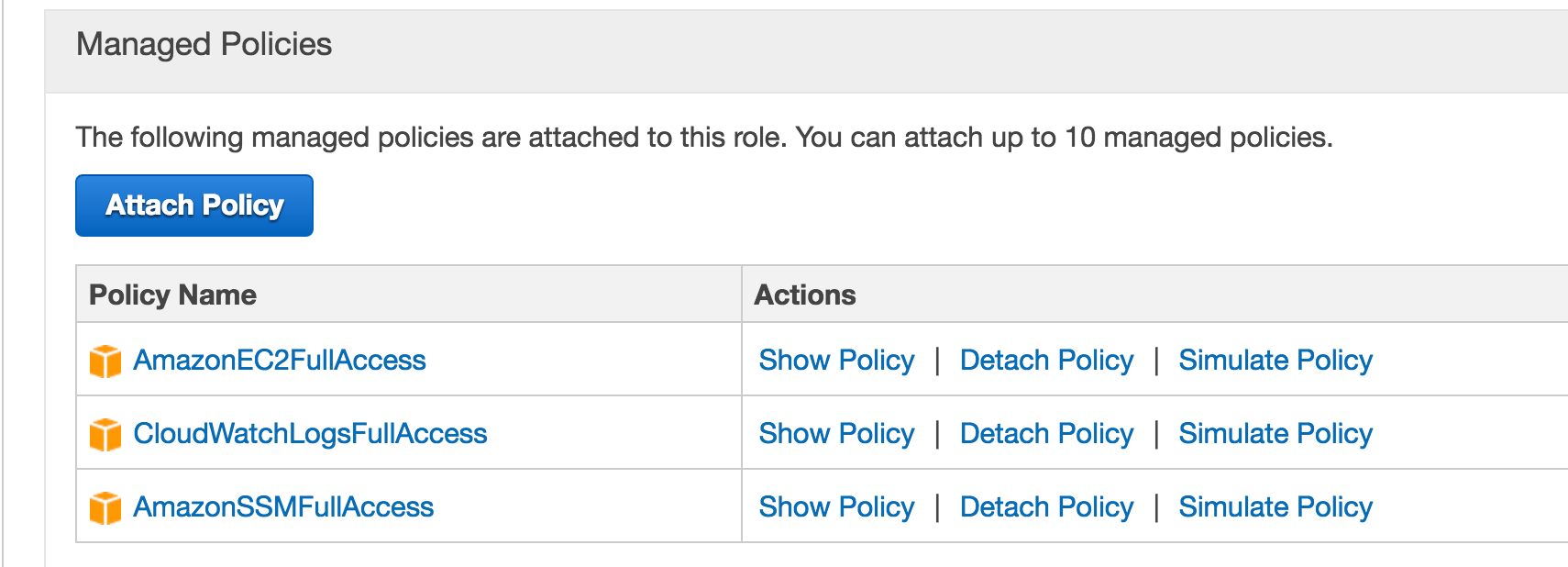Detach the CloudWatchLogsFullAccess policy
The height and width of the screenshot is (567, 1568).
point(1046,434)
